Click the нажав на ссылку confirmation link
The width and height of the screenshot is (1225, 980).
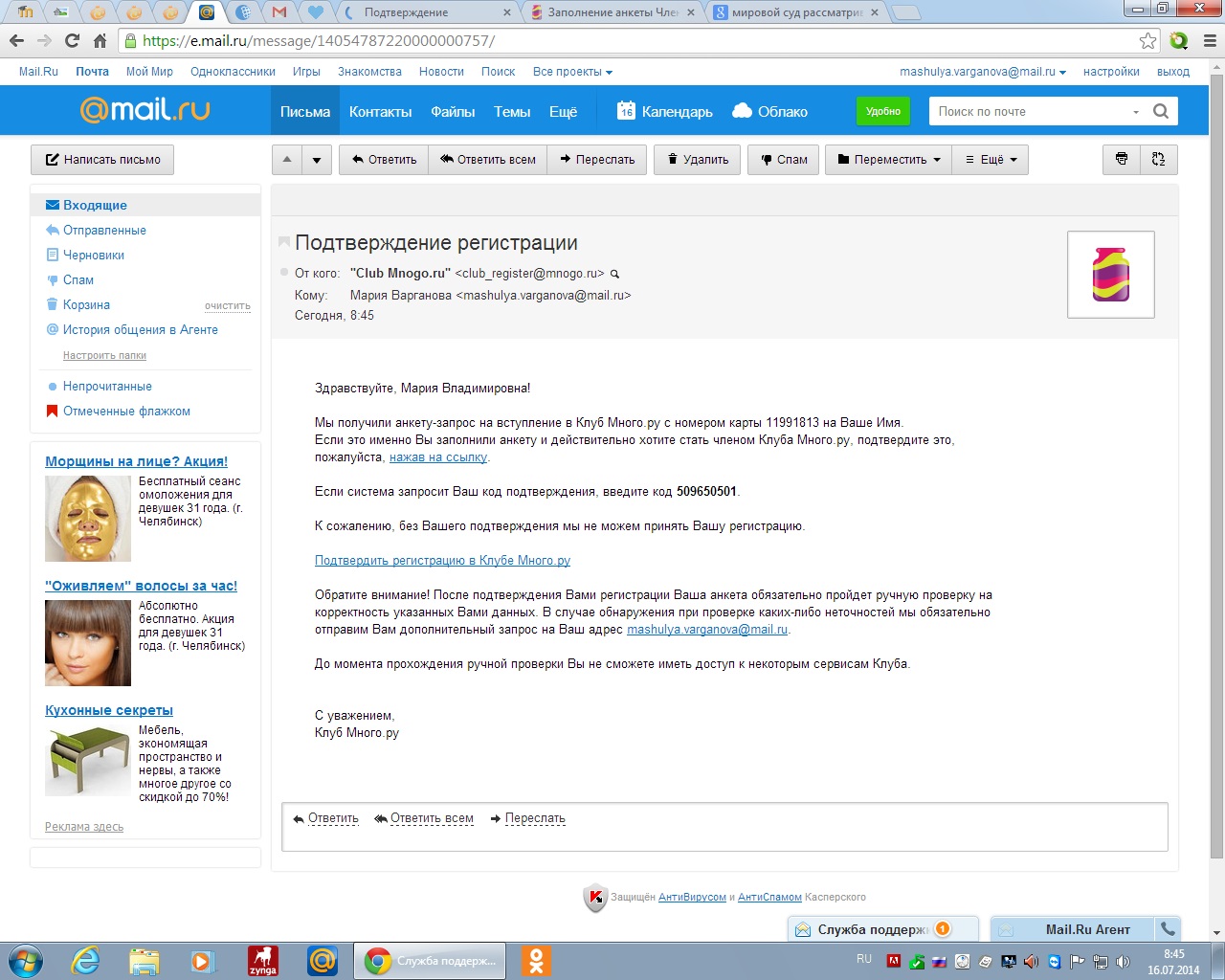(x=438, y=457)
